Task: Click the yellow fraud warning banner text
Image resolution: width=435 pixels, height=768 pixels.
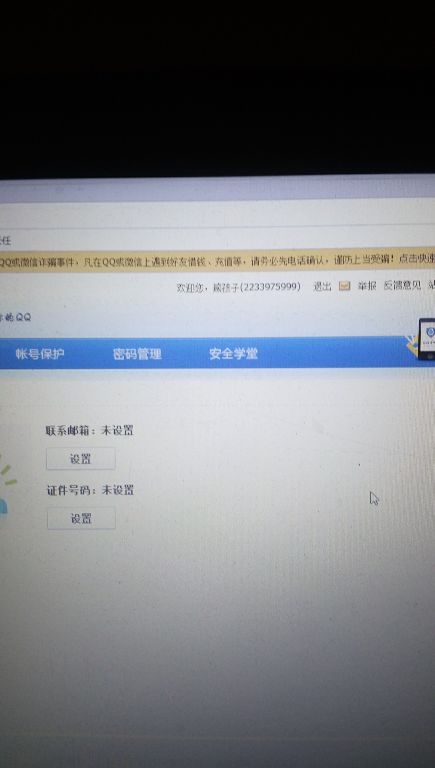Action: [217, 261]
